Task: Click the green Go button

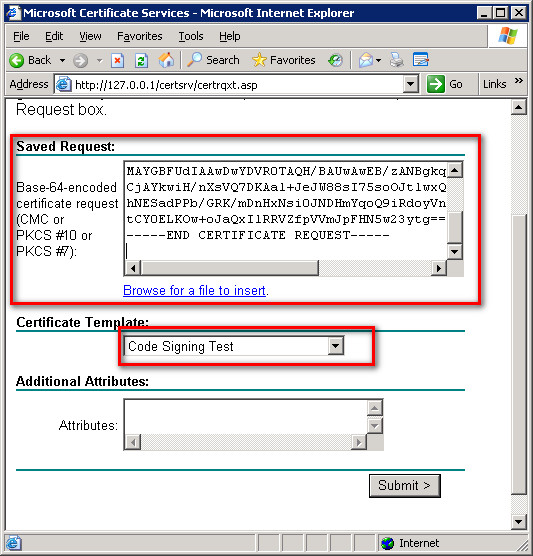Action: tap(445, 84)
